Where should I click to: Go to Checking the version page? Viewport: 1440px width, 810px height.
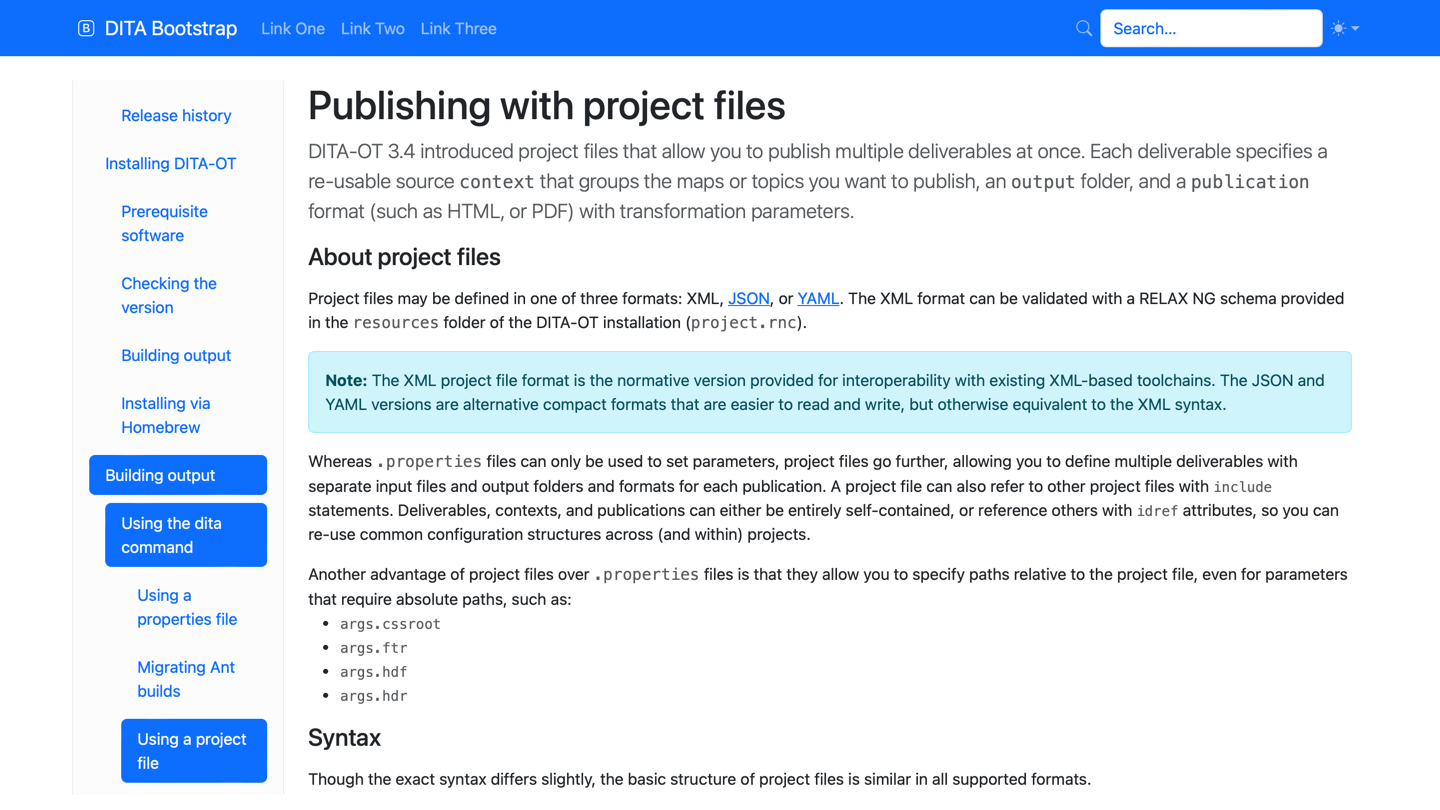[168, 296]
